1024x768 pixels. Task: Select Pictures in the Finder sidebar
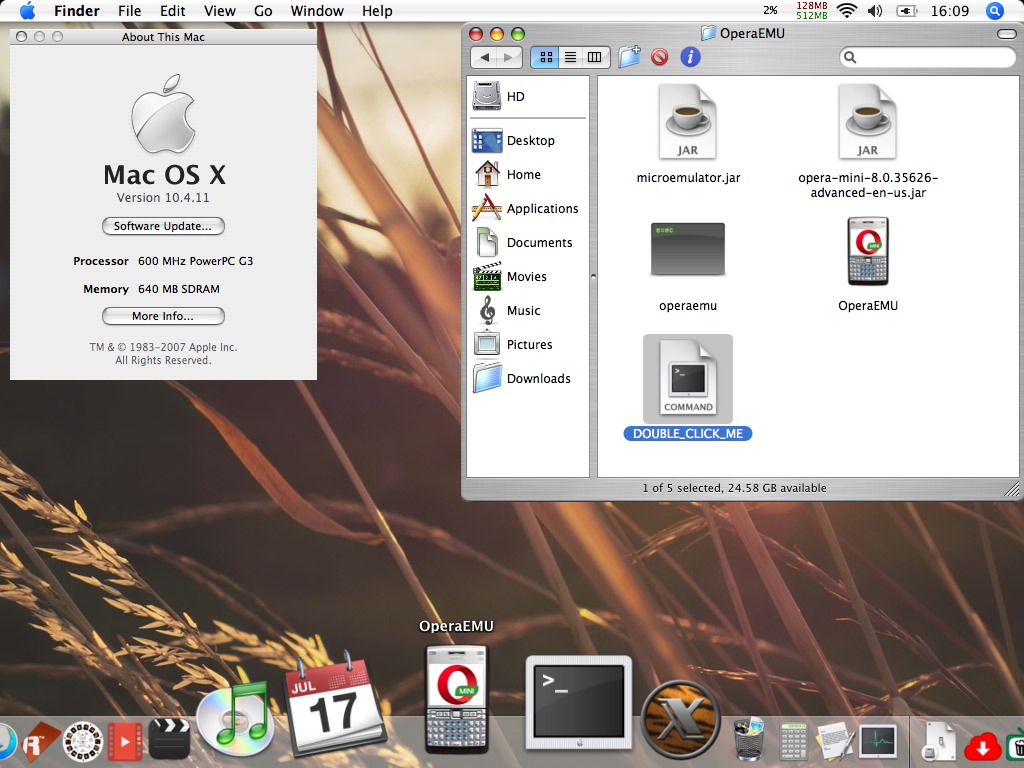pyautogui.click(x=528, y=344)
